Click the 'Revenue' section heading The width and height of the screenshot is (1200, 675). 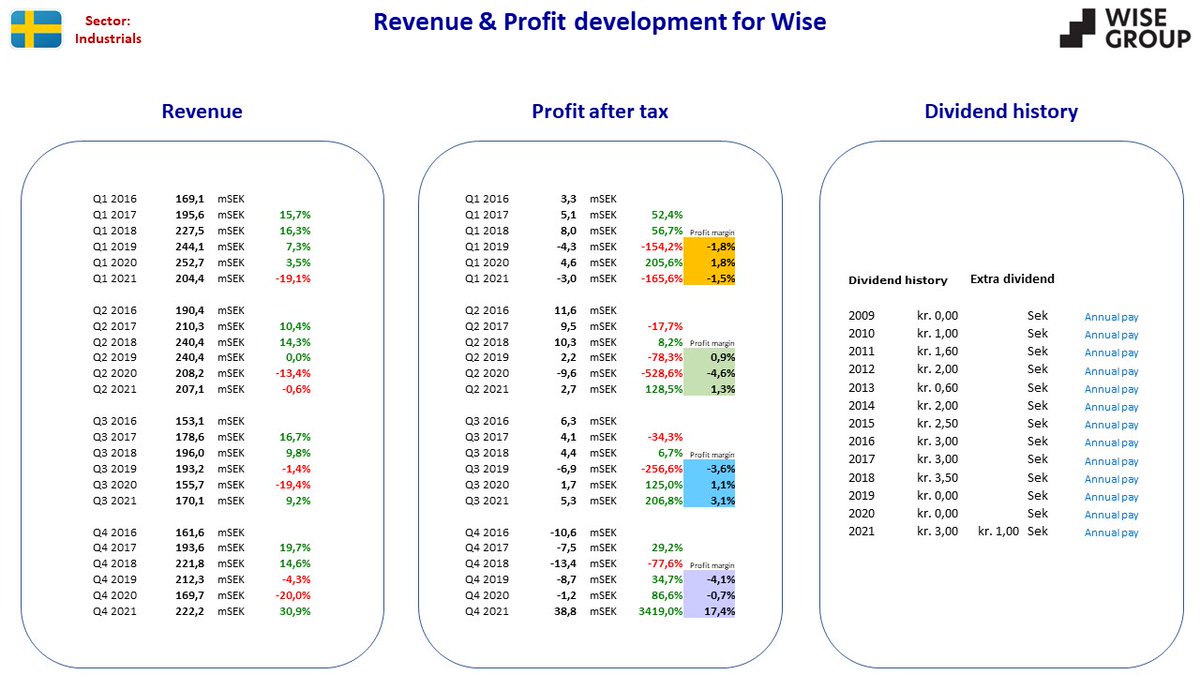tap(202, 112)
